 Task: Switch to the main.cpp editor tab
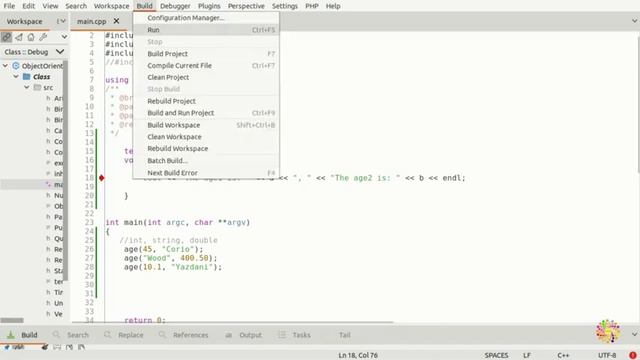pos(91,21)
